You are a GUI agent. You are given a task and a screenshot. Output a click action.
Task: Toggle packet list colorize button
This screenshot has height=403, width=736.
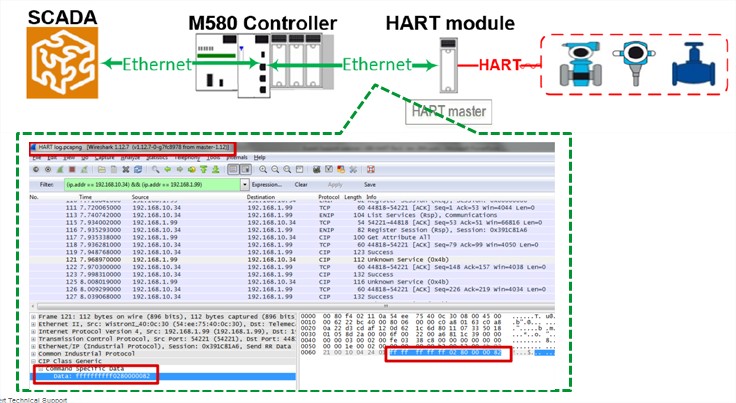point(233,169)
